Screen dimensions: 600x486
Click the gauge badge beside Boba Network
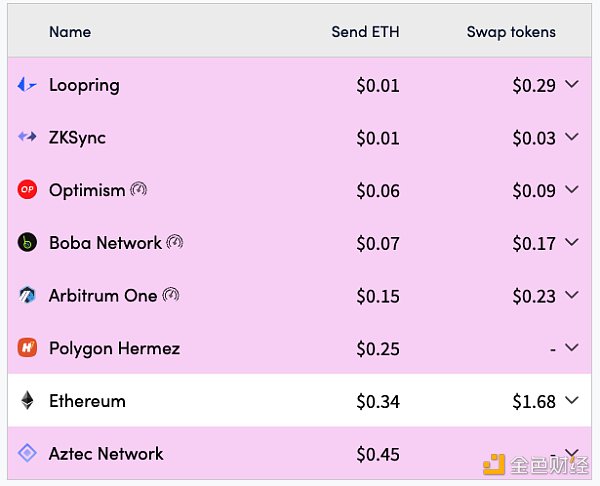coord(175,242)
